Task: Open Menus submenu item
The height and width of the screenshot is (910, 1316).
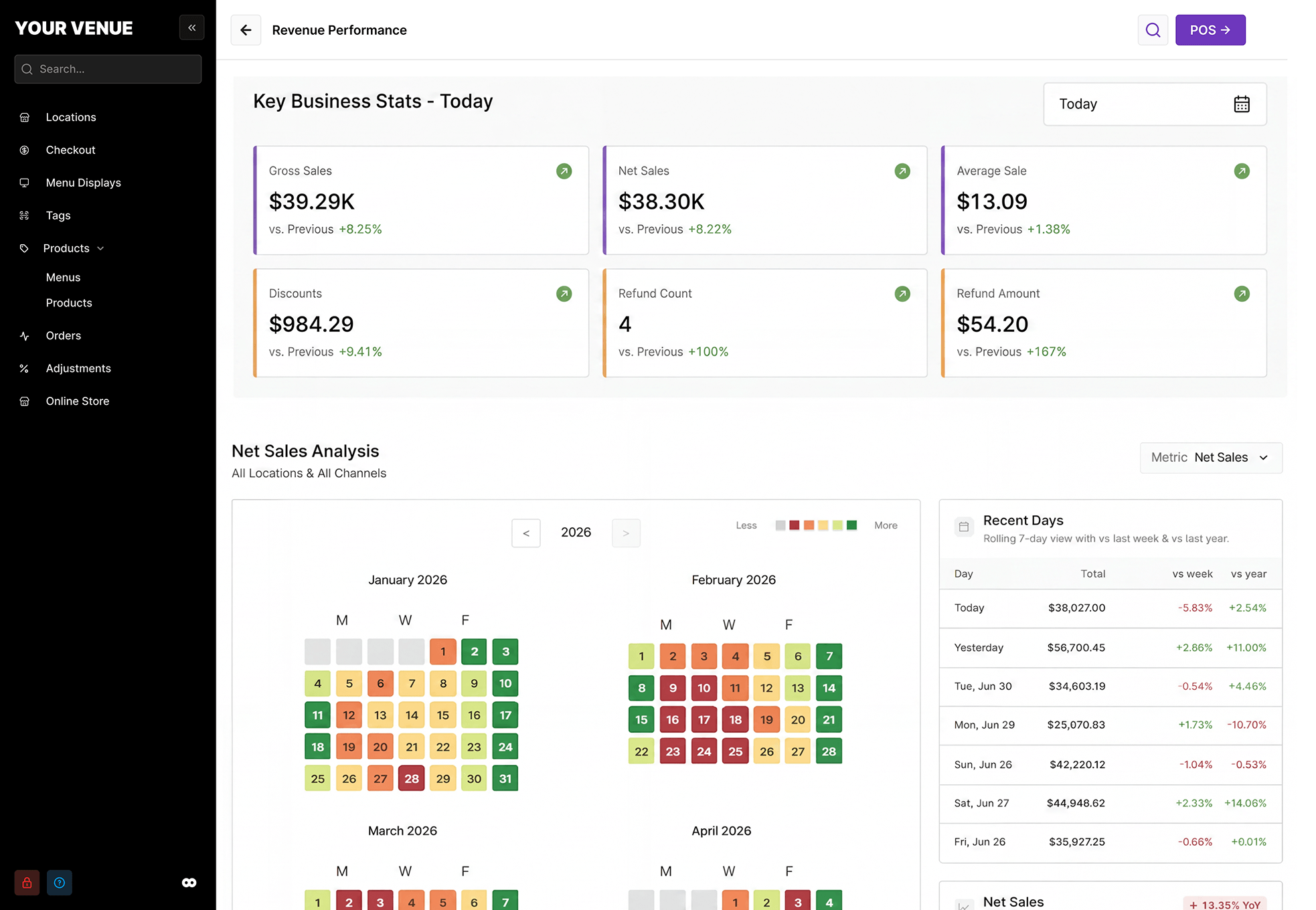Action: (63, 277)
